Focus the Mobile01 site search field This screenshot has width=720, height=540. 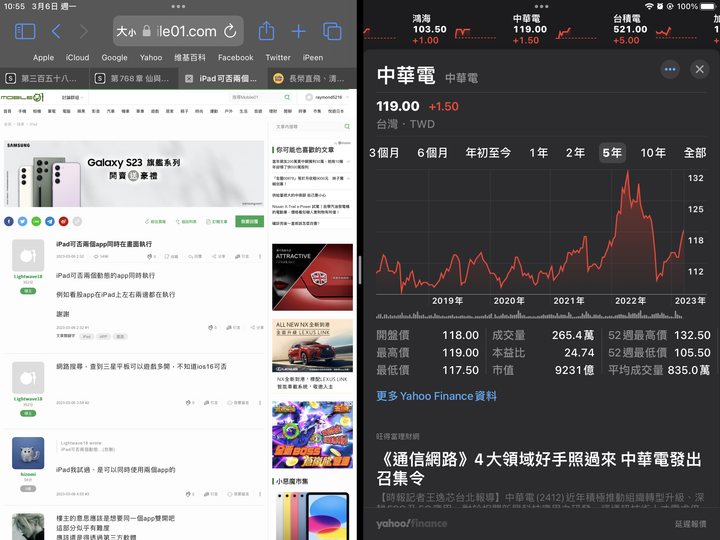[x=261, y=97]
